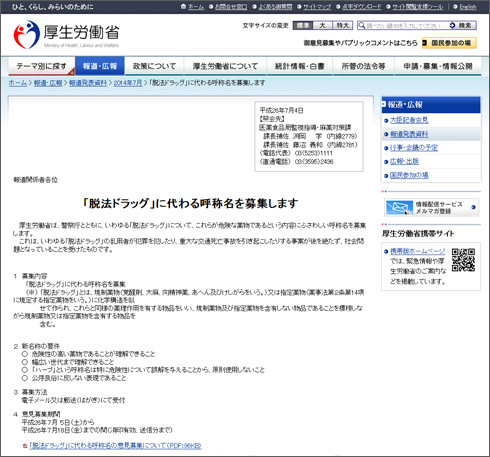The height and width of the screenshot is (457, 490).
Task: Click 報道発表資料 breadcrumb link
Action: coord(88,83)
